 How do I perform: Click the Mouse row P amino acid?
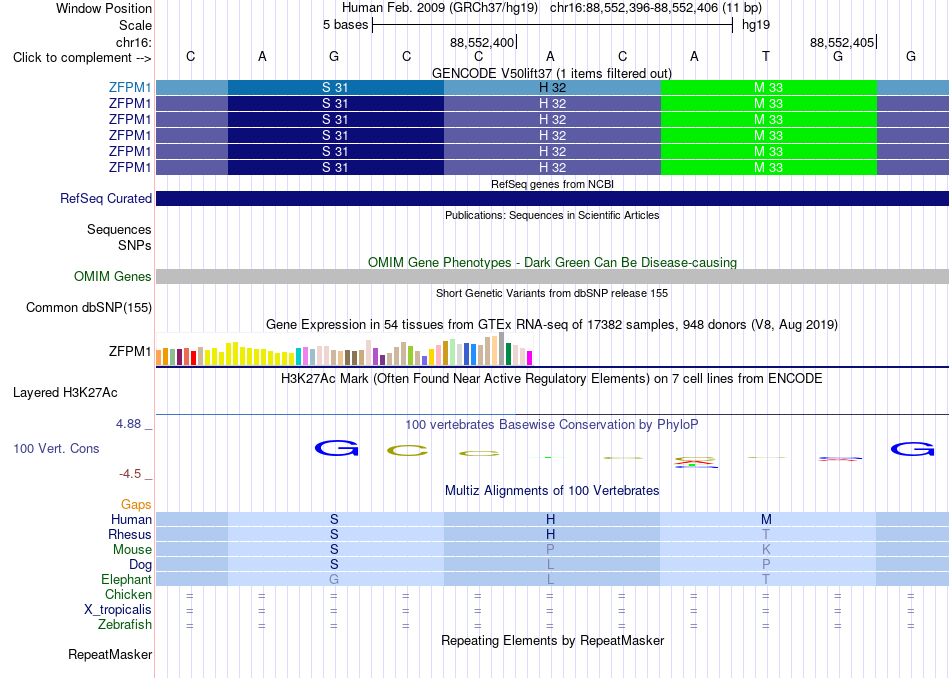(x=550, y=550)
